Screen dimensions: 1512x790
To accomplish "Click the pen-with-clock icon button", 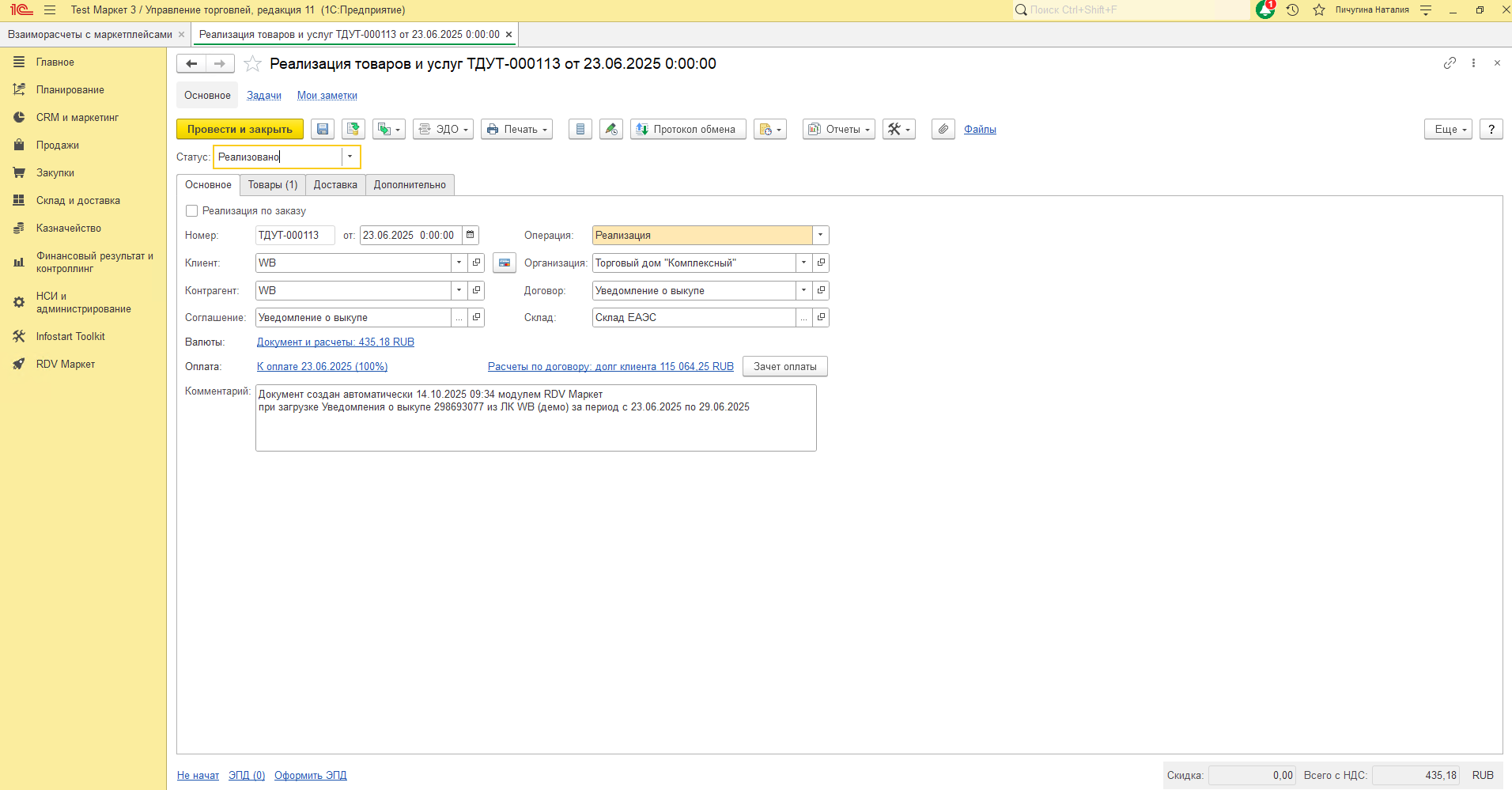I will tap(611, 129).
